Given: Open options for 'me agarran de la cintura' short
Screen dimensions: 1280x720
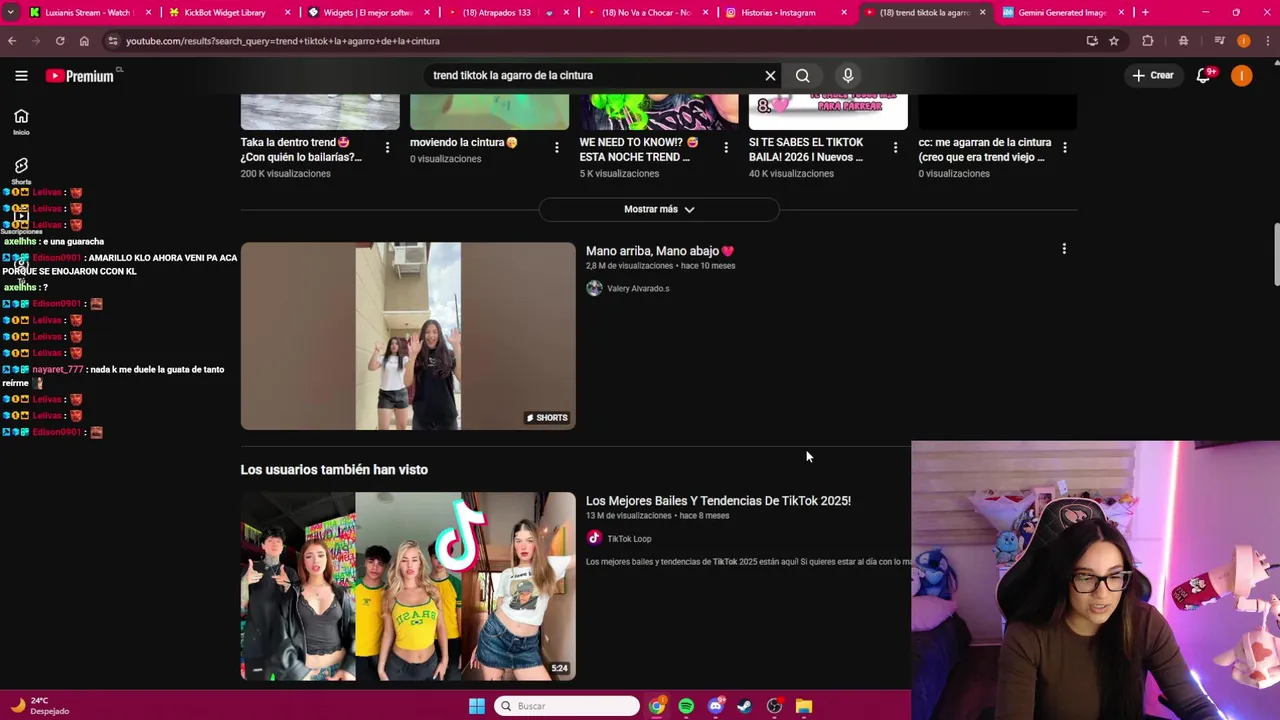Looking at the screenshot, I should click(1064, 148).
